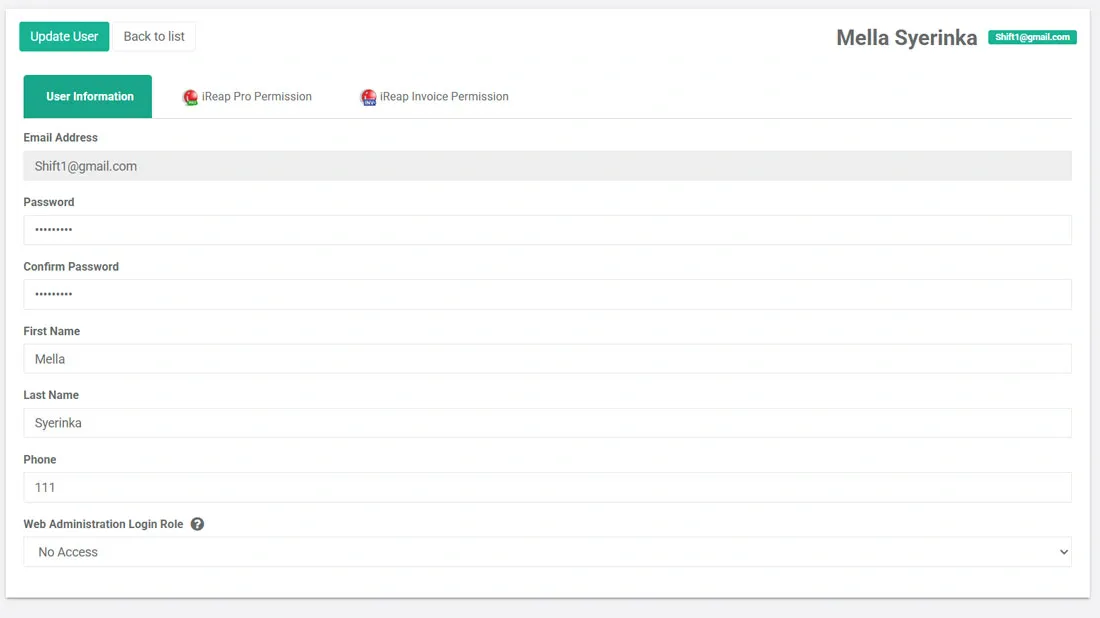Click the dropdown chevron on the role field

pyautogui.click(x=1063, y=551)
